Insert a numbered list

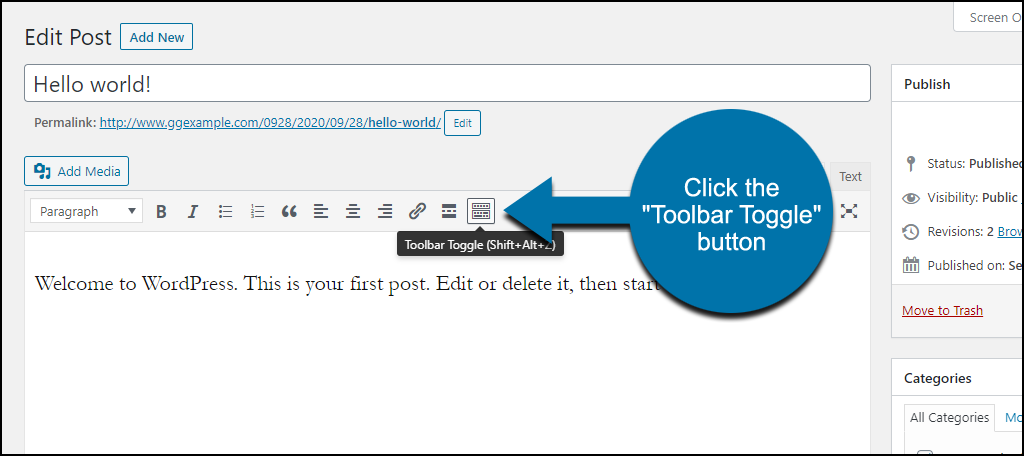(257, 212)
